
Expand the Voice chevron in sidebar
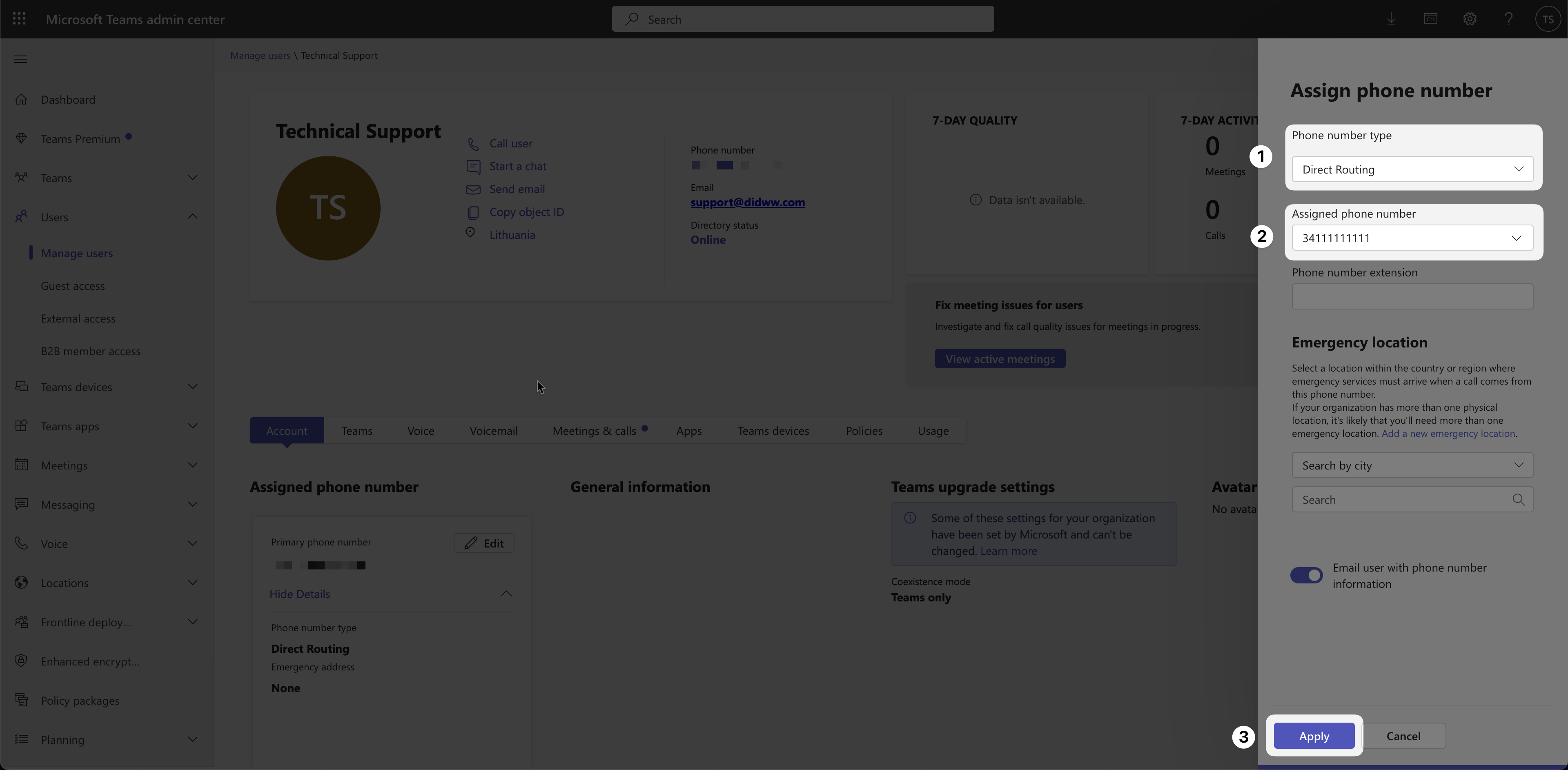(192, 543)
